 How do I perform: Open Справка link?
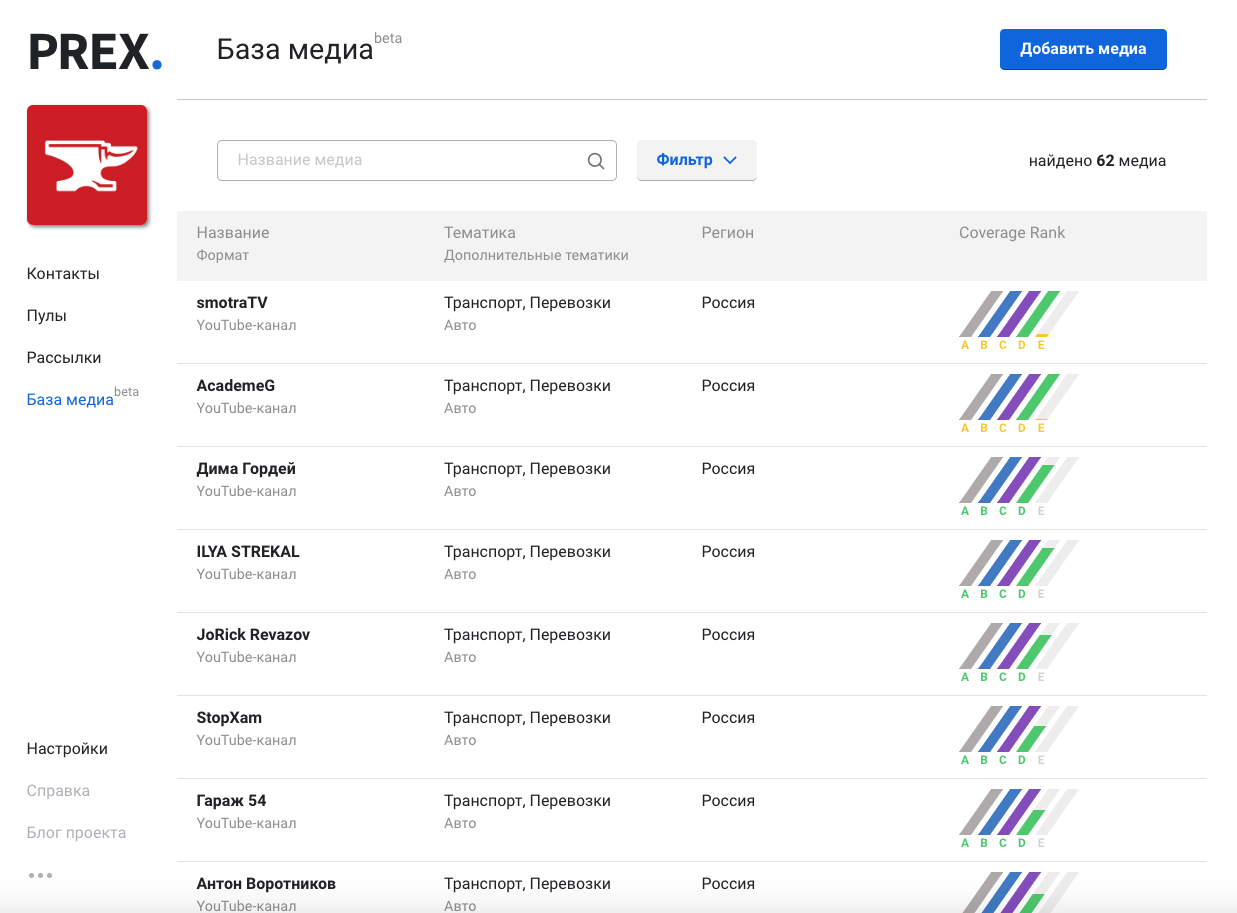(x=58, y=791)
